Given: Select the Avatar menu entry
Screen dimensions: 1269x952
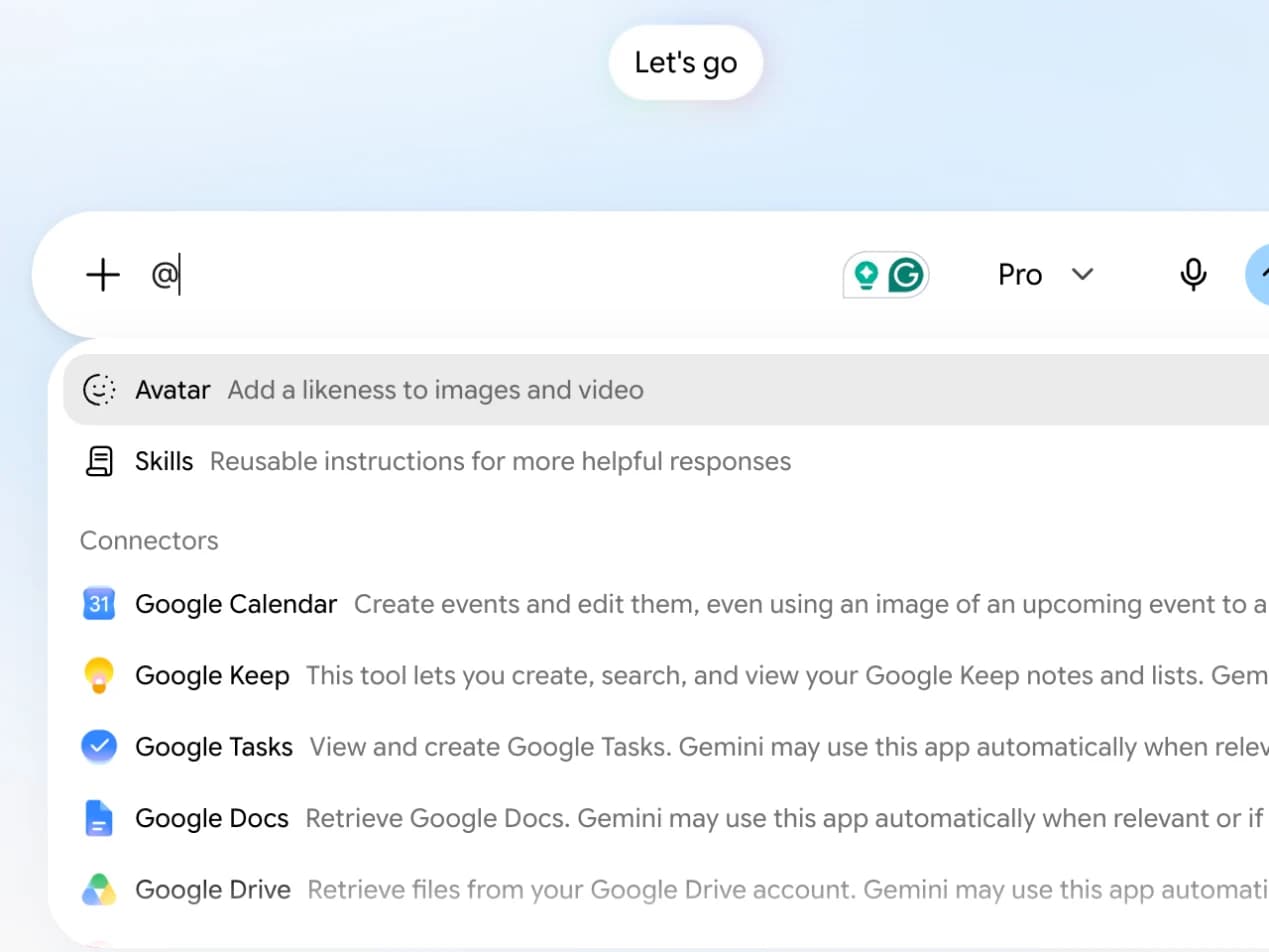Looking at the screenshot, I should pos(666,390).
